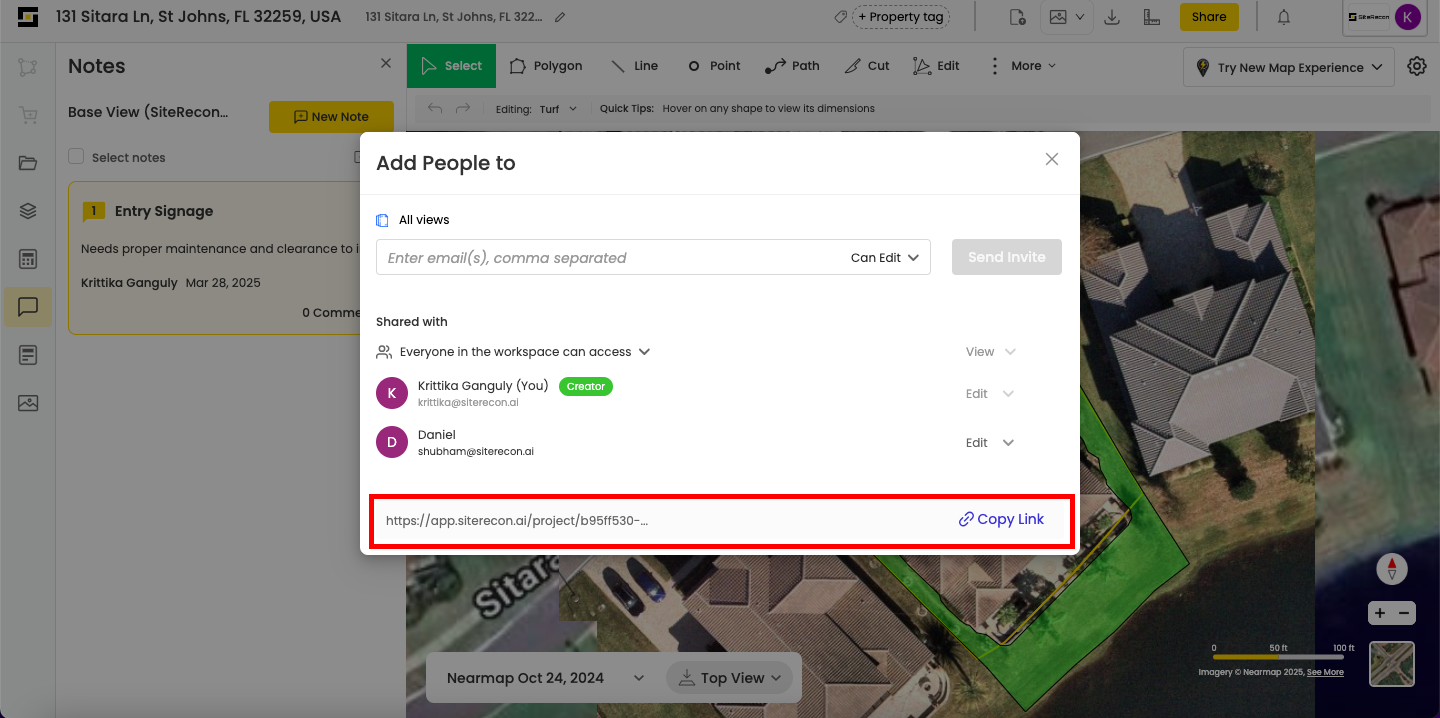
Task: Open map settings gear icon
Action: click(x=1417, y=66)
